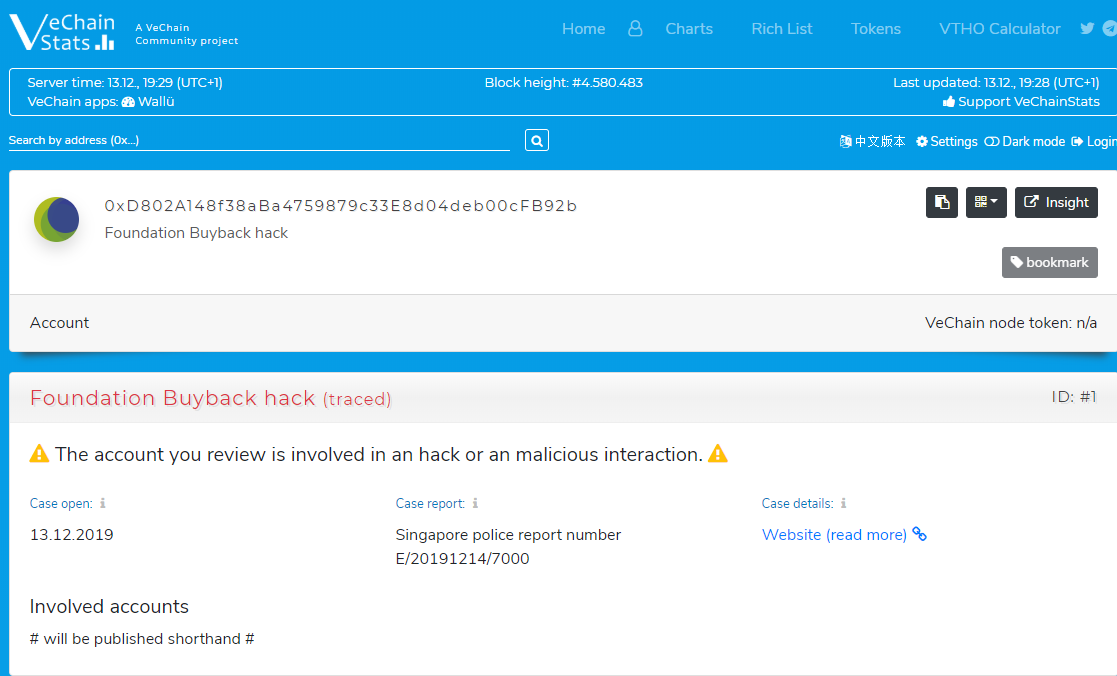Open the Wallü VeChain app link
Viewport: 1117px width, 676px height.
[148, 101]
